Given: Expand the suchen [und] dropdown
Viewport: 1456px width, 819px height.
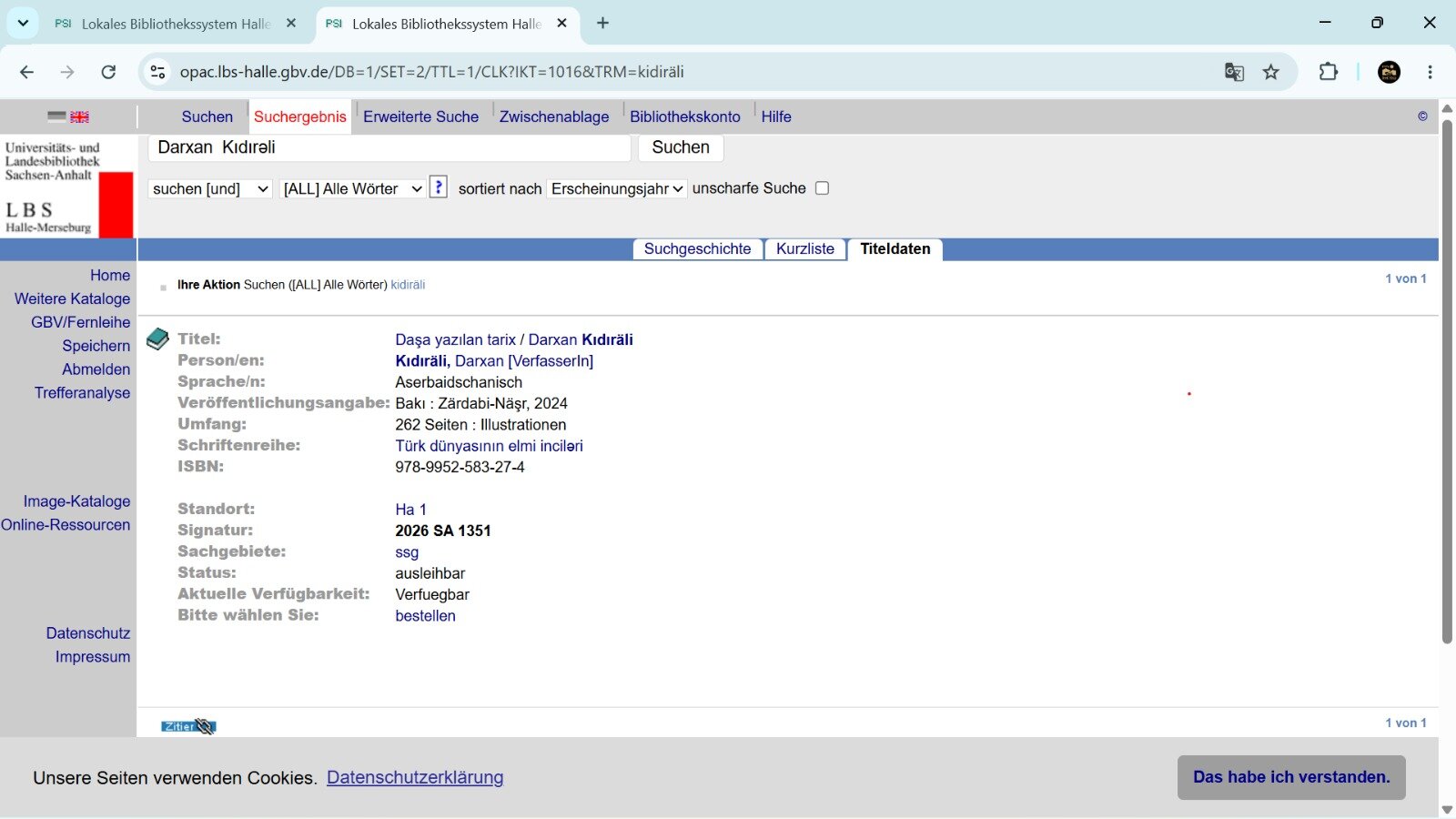Looking at the screenshot, I should (x=210, y=188).
